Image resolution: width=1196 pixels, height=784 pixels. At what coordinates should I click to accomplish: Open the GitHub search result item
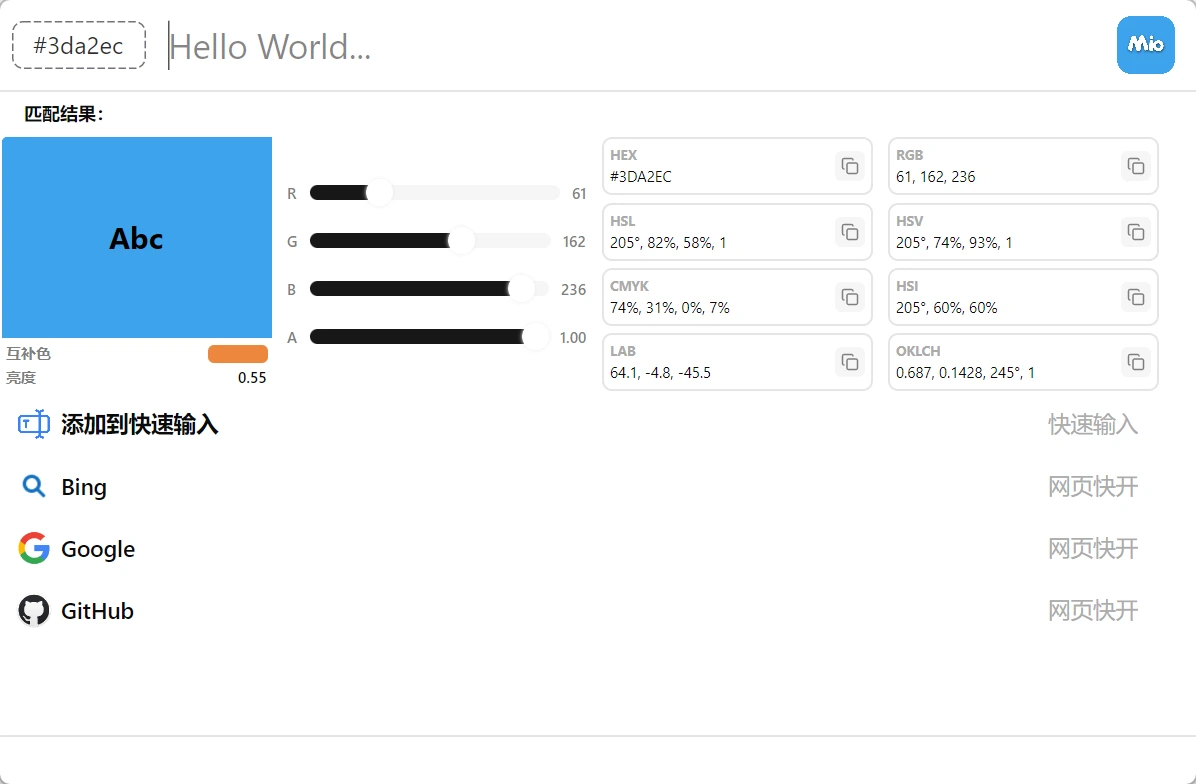pos(97,611)
